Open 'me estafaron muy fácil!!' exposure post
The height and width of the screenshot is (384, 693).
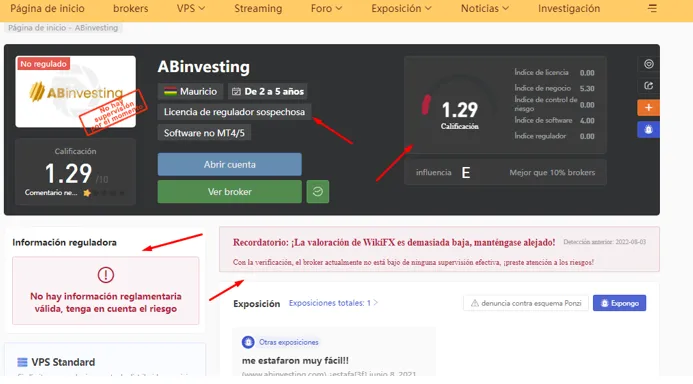295,361
